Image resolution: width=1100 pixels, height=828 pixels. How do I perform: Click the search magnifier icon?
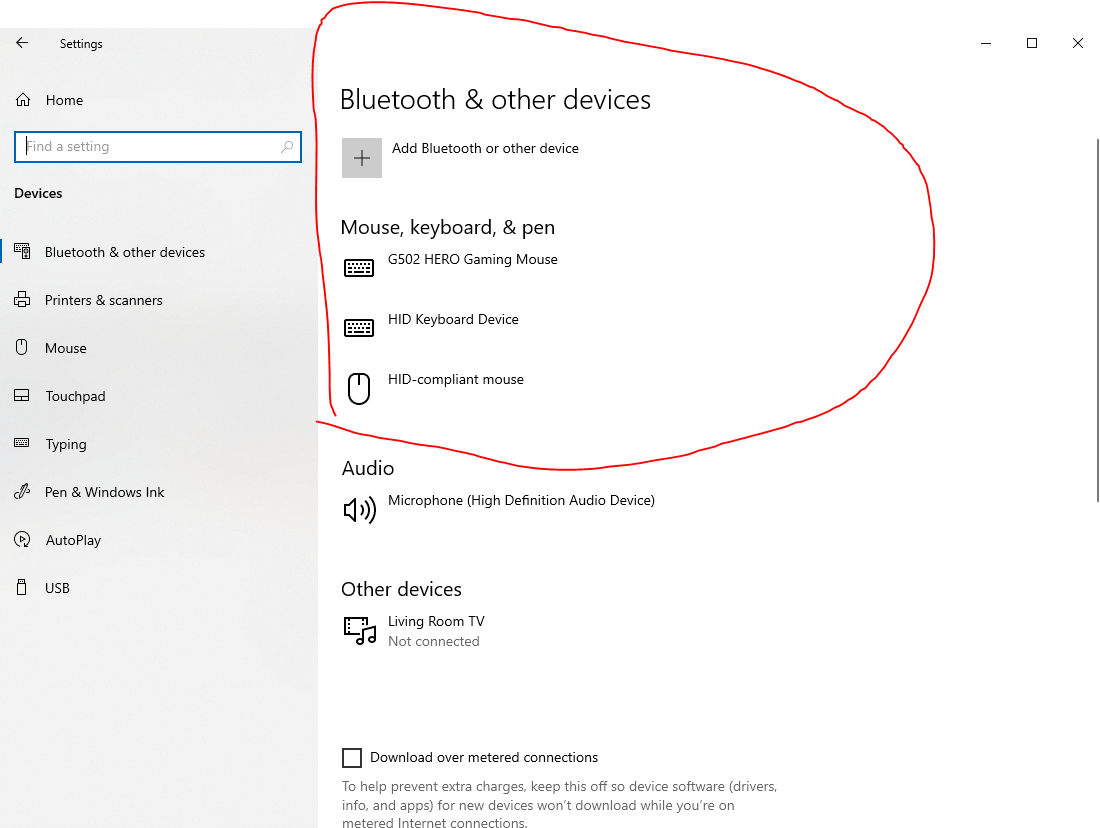[287, 147]
